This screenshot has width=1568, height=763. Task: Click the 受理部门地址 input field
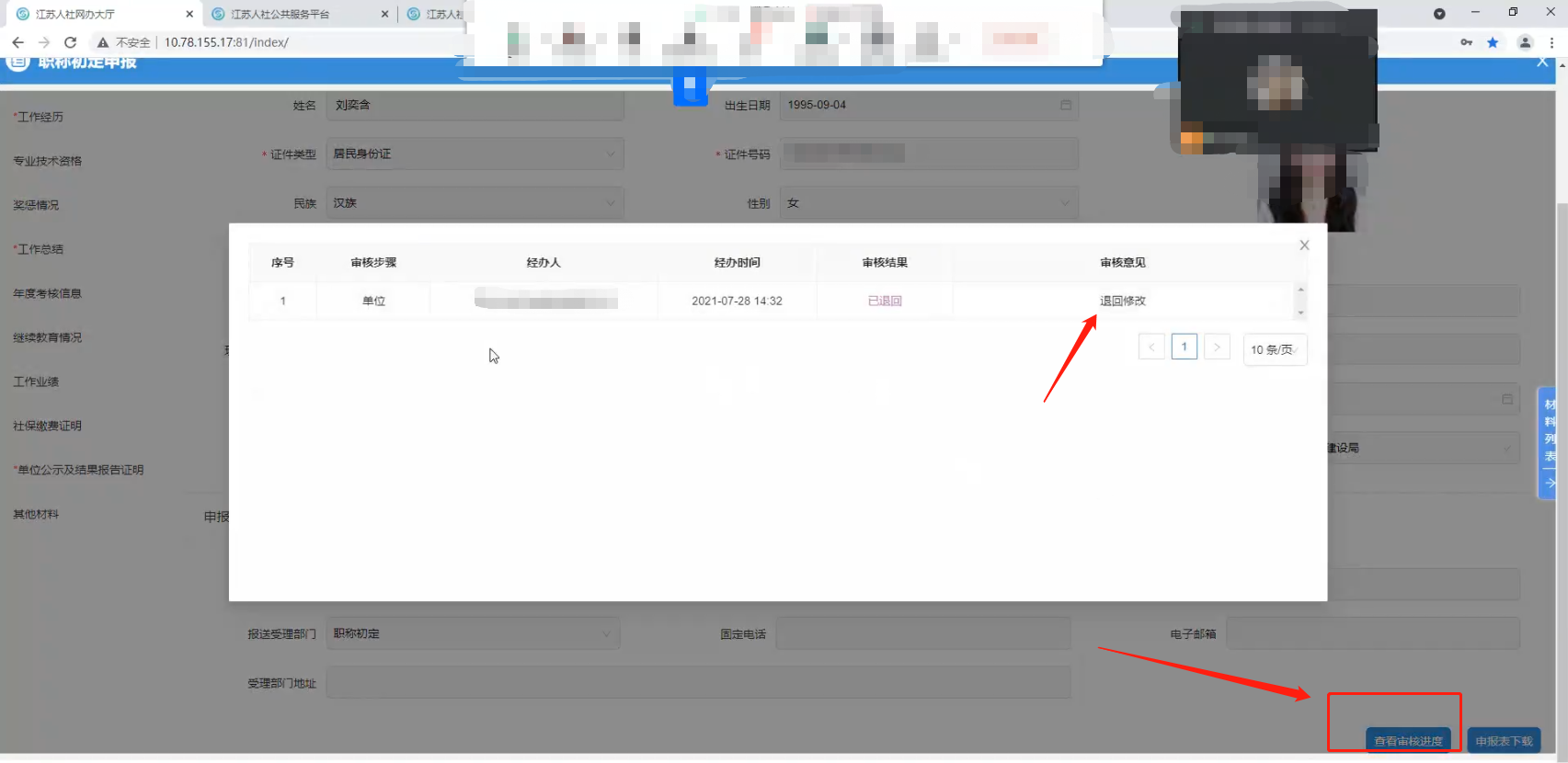click(x=698, y=682)
